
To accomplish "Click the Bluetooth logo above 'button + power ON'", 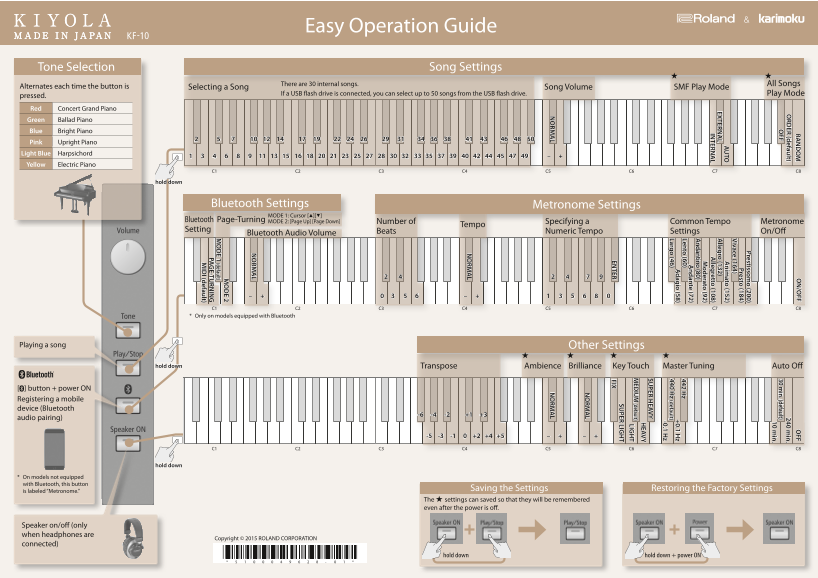I will pyautogui.click(x=37, y=375).
